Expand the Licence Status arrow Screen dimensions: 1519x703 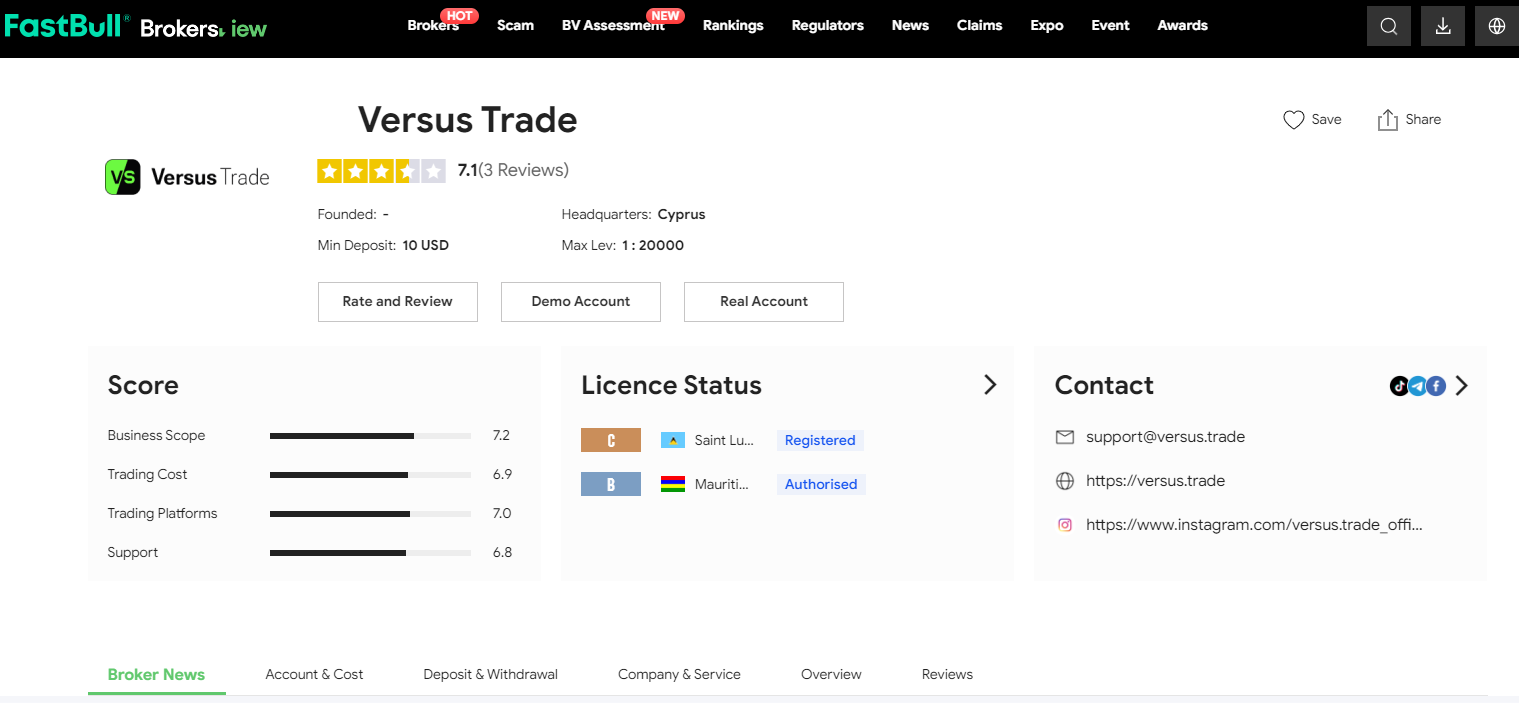pyautogui.click(x=989, y=385)
